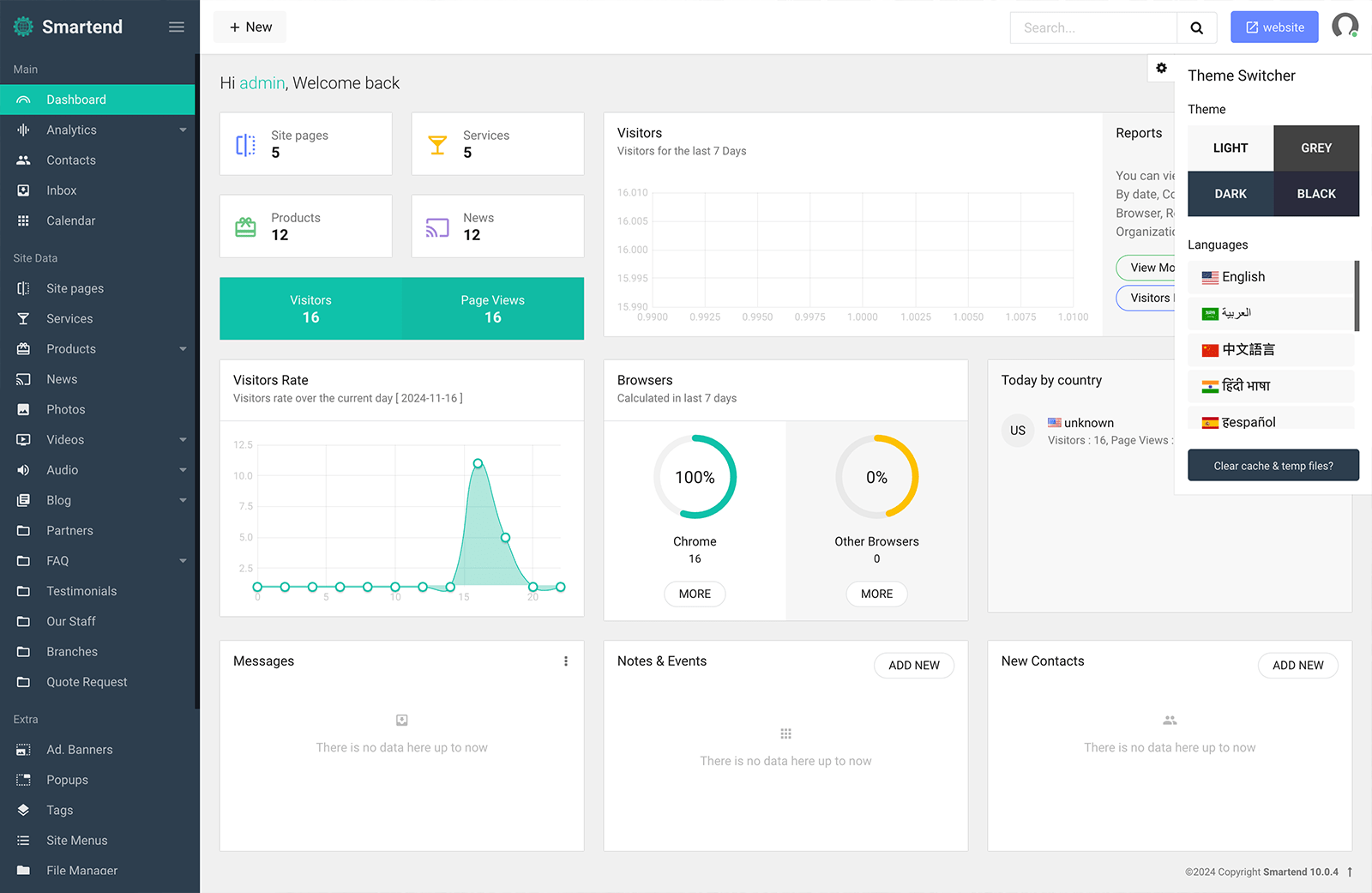Image resolution: width=1372 pixels, height=893 pixels.
Task: Open the website button in header
Action: point(1274,27)
